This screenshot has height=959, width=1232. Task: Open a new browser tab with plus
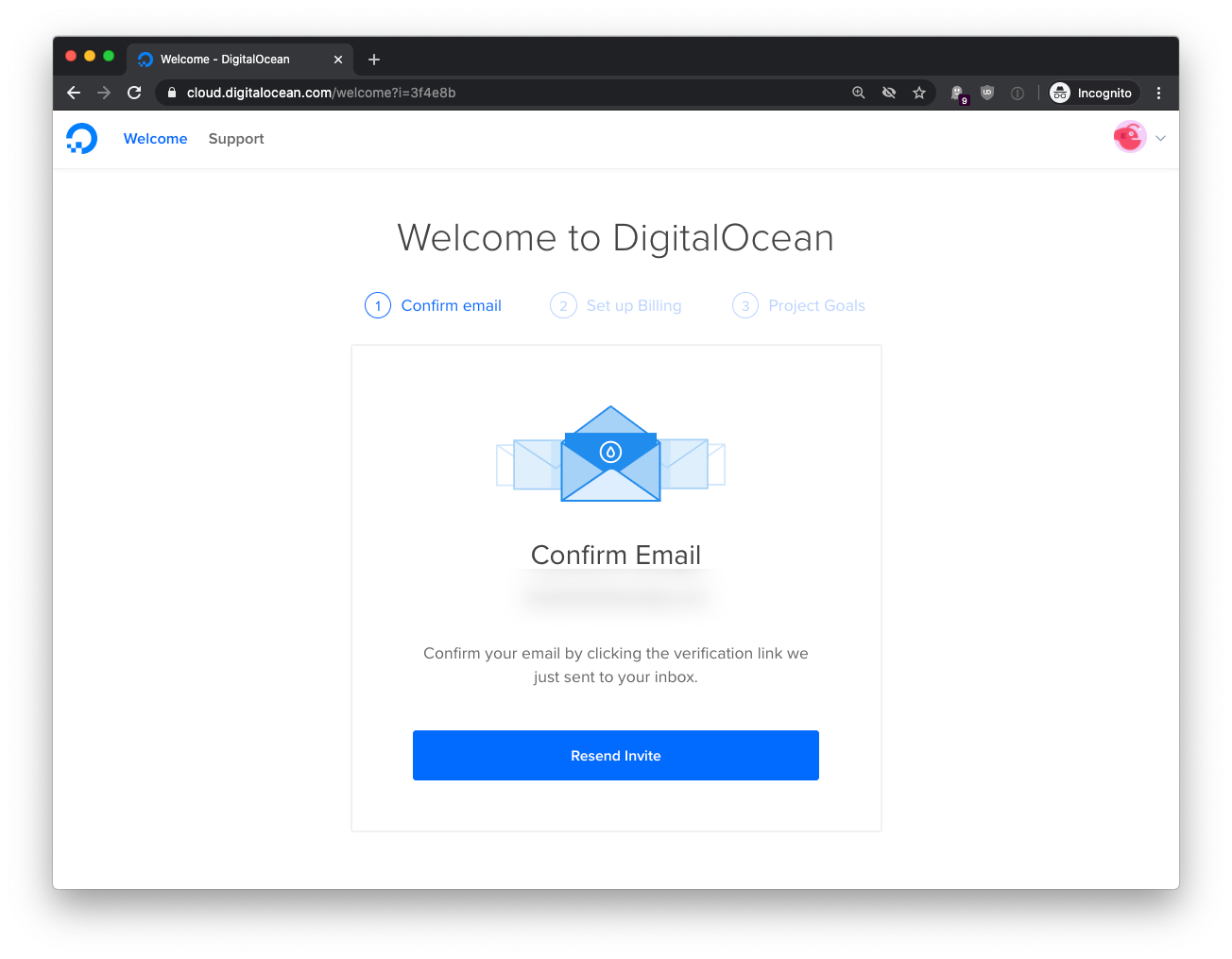(374, 60)
